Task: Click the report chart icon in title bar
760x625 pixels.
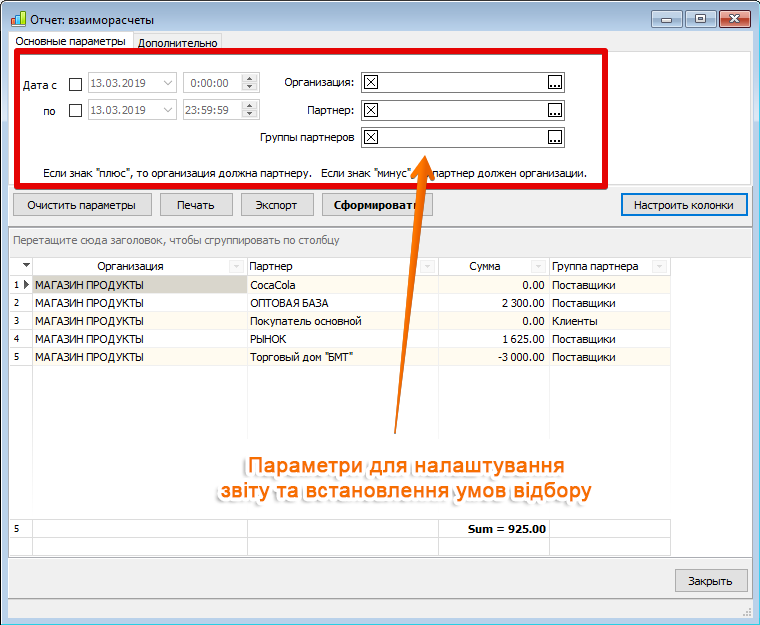Action: [18, 19]
